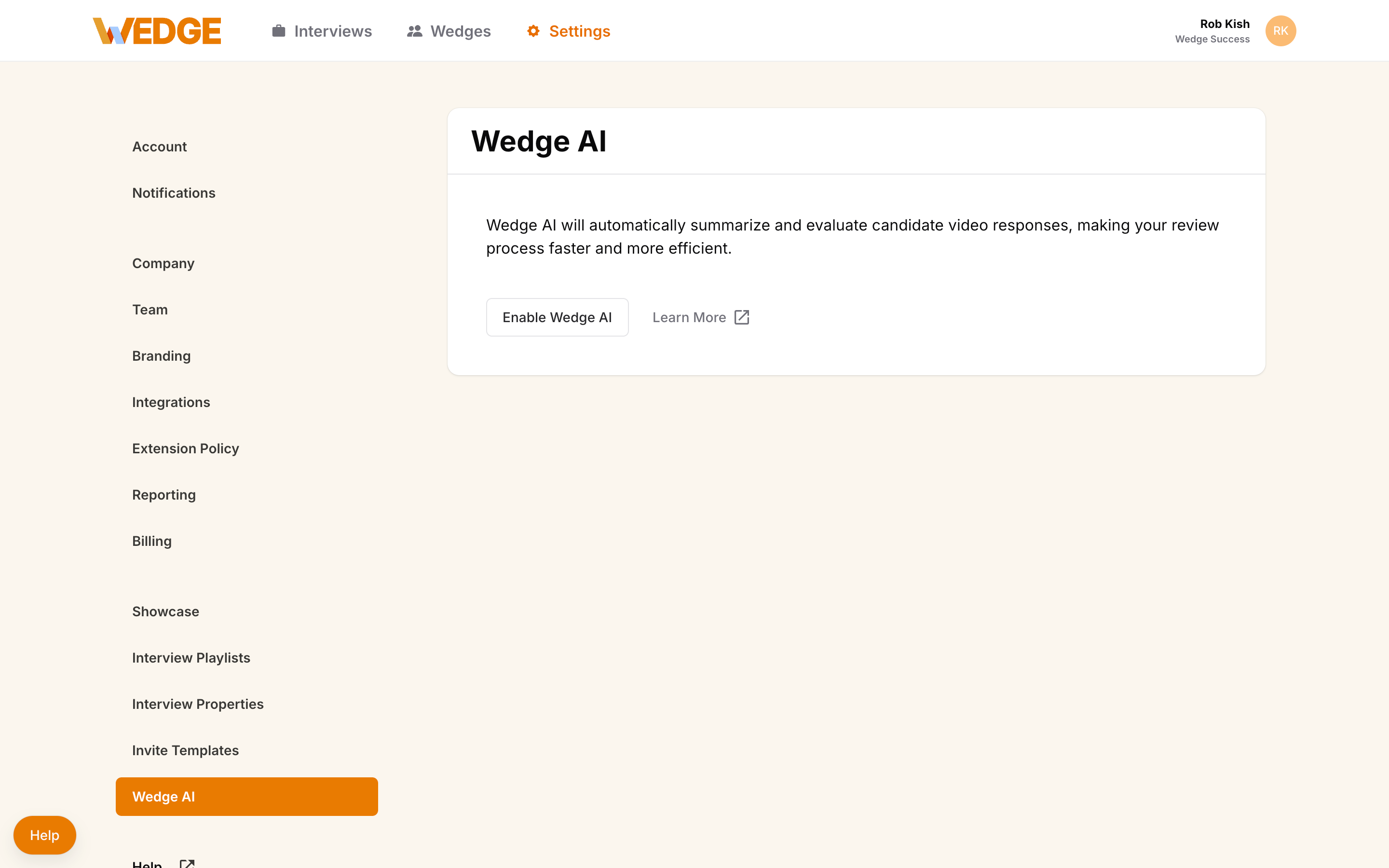Select Branding from the sidebar
Screen dimensions: 1389x868
[x=161, y=356]
